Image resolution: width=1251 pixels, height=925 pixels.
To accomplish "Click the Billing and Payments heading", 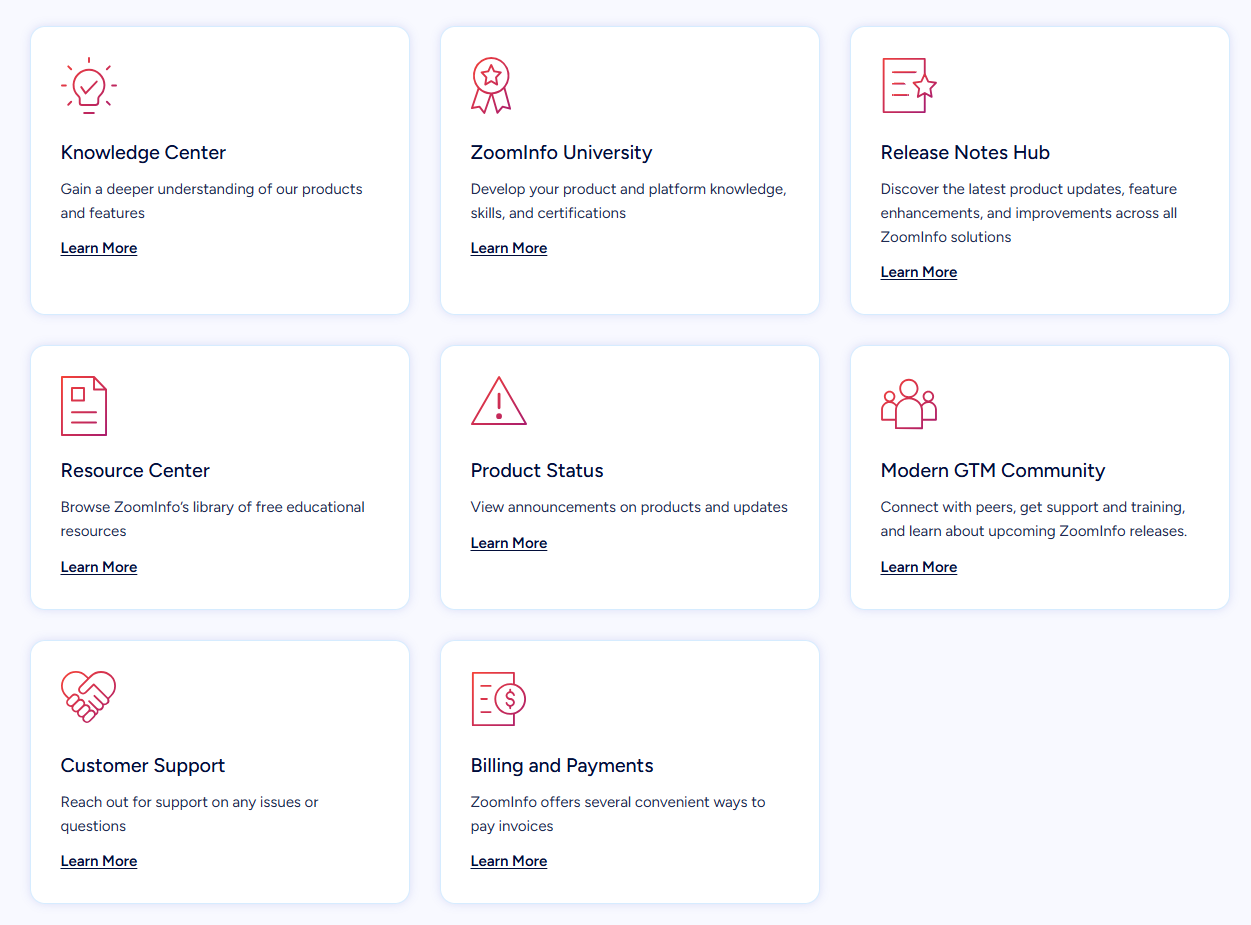I will click(562, 766).
